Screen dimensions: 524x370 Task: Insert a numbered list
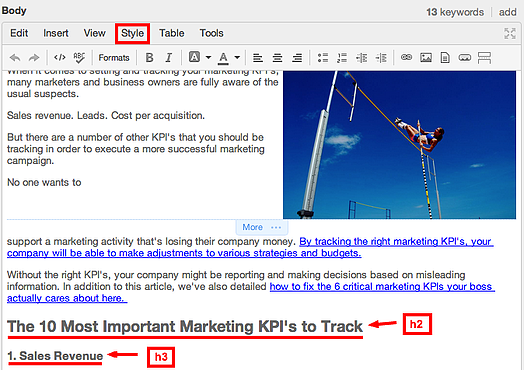click(342, 58)
